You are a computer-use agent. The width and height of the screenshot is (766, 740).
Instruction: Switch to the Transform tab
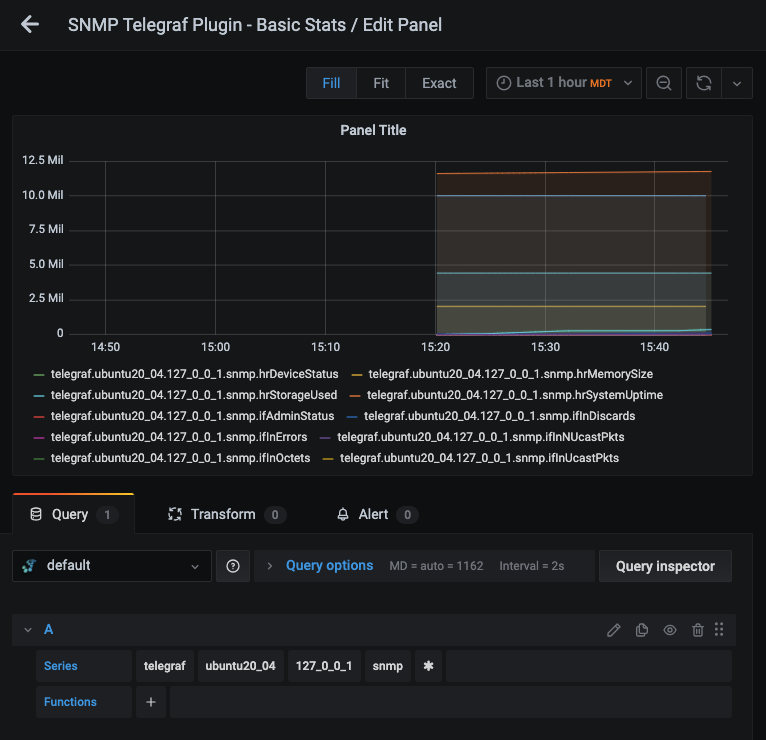click(226, 514)
